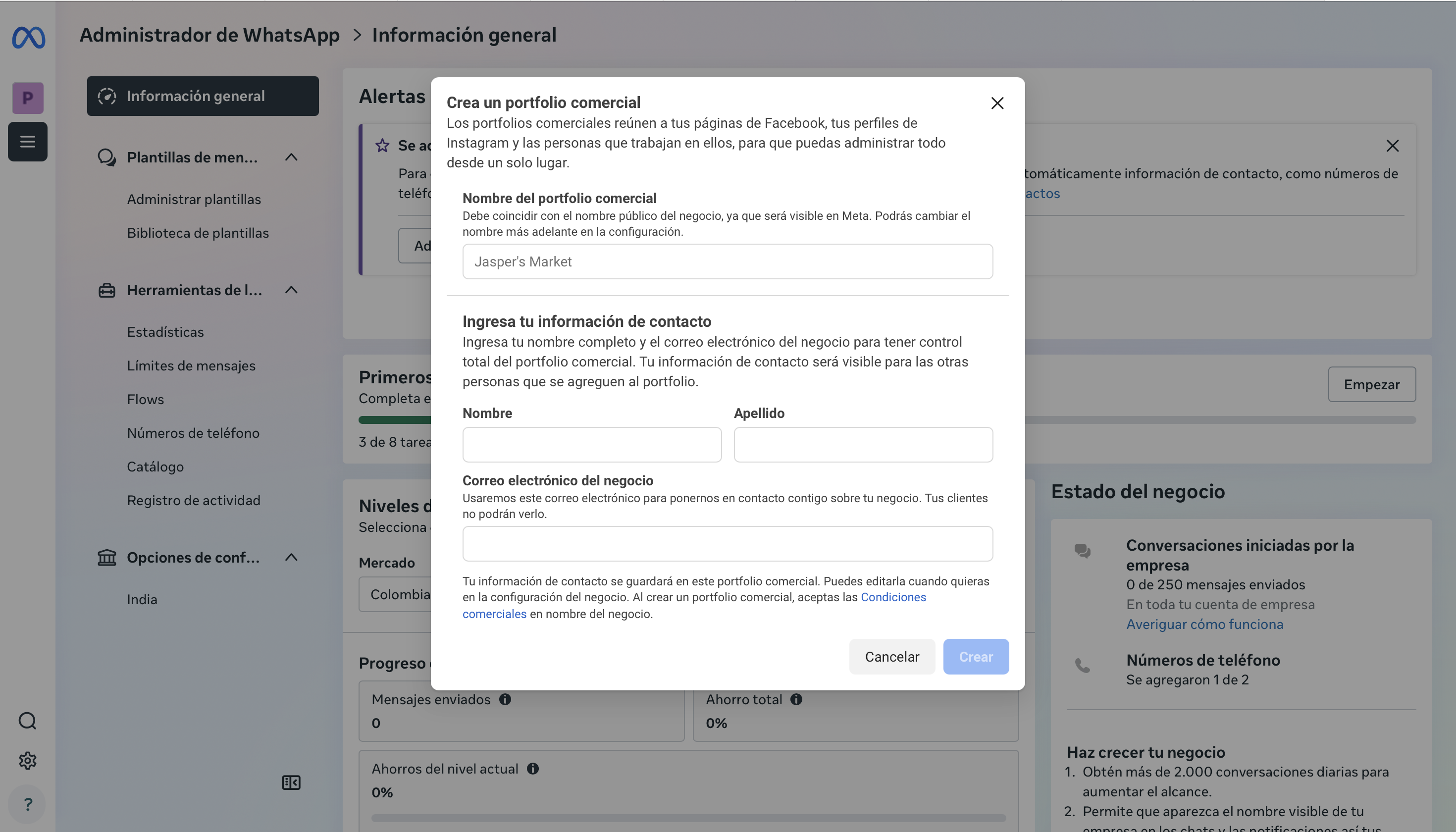Screen dimensions: 1456x832
Task: Open Averiguar cómo funciona link
Action: [1204, 624]
